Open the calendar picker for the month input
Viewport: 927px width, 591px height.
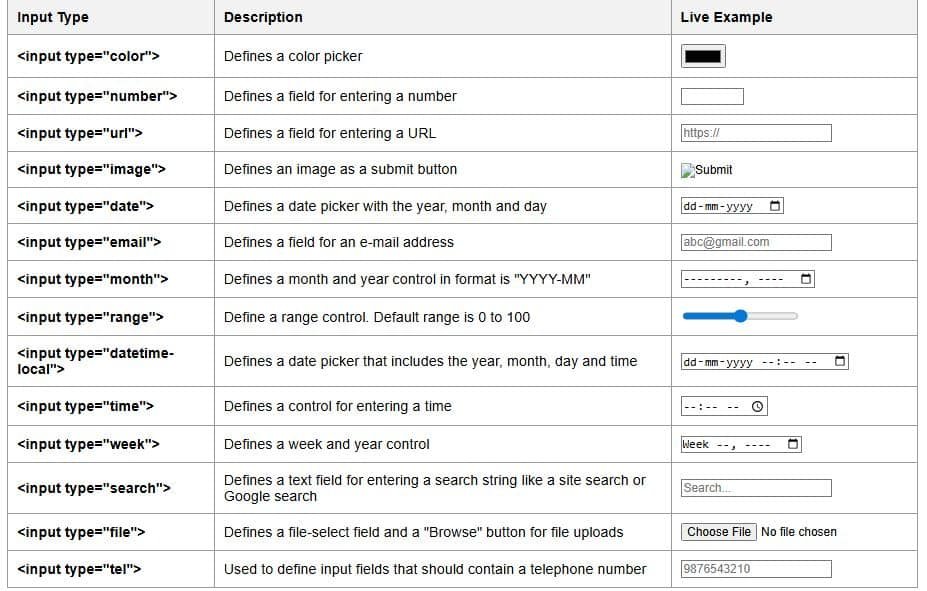[x=806, y=279]
